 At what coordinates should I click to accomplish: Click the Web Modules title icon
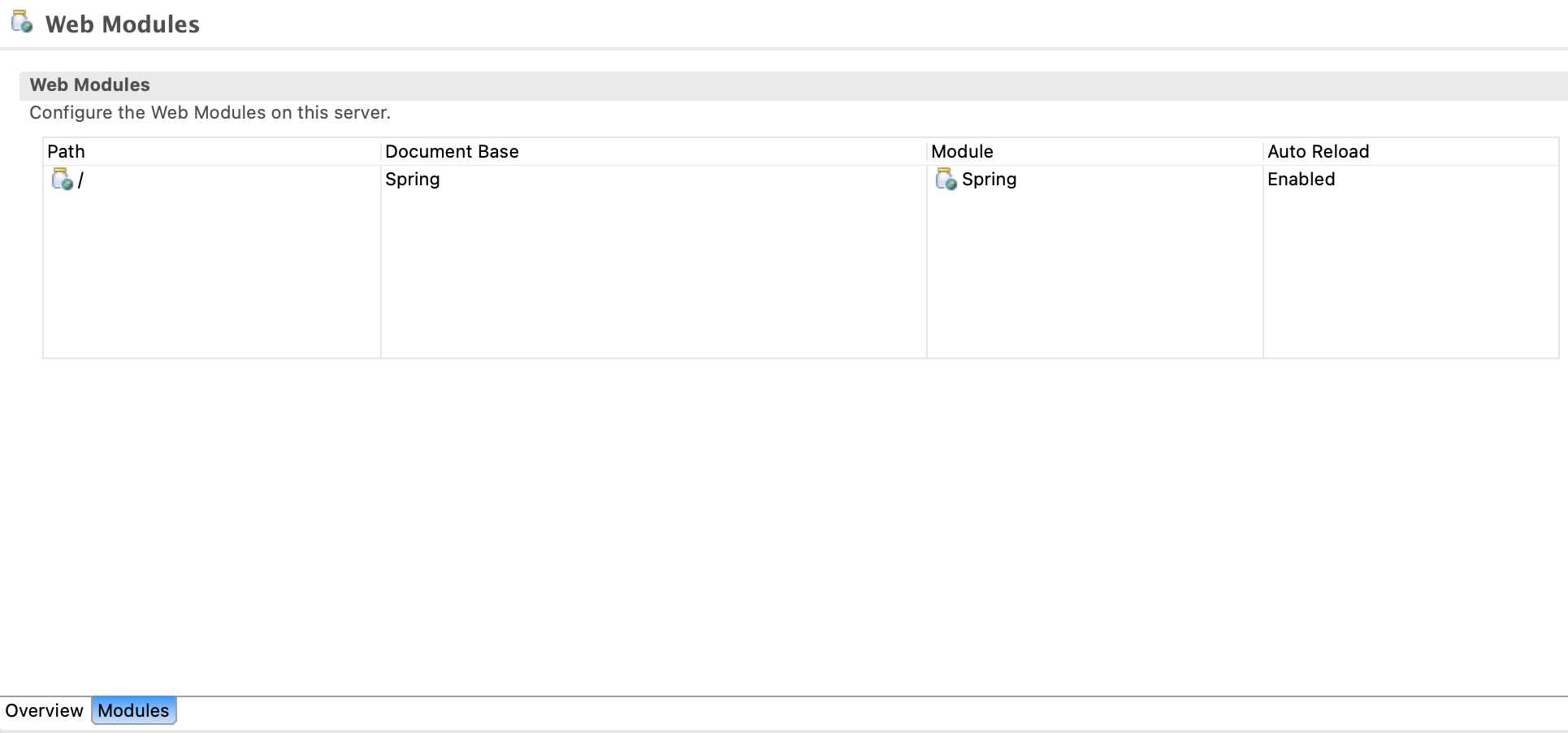coord(22,22)
